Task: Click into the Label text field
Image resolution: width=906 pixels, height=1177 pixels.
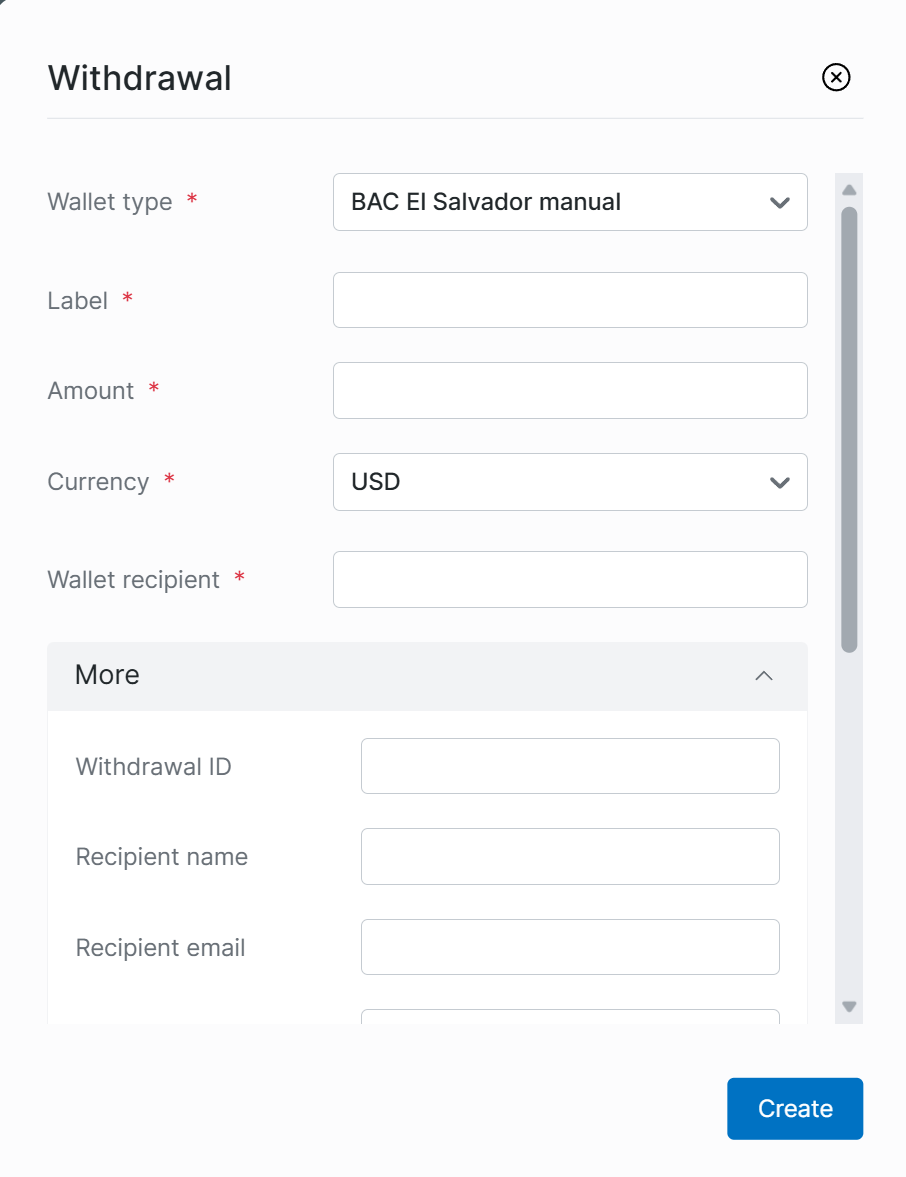Action: [x=569, y=300]
